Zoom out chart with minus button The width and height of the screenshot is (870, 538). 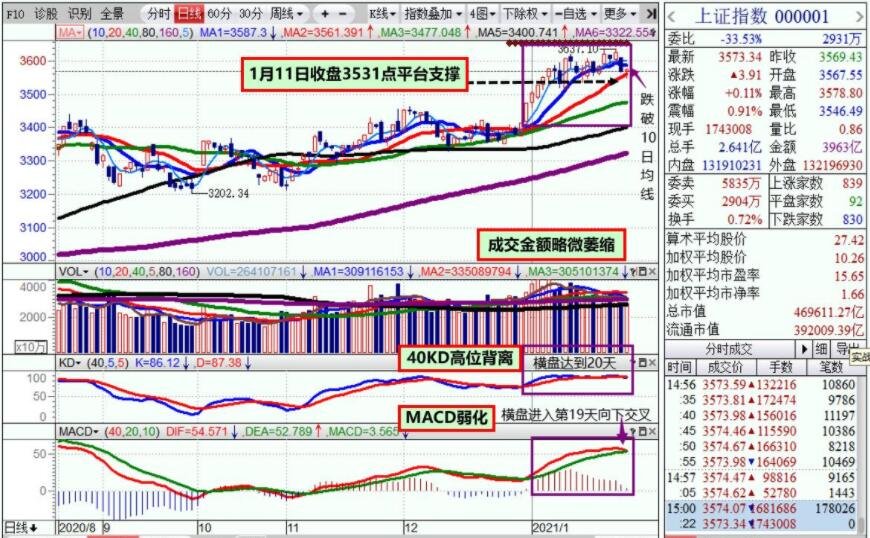coord(343,13)
